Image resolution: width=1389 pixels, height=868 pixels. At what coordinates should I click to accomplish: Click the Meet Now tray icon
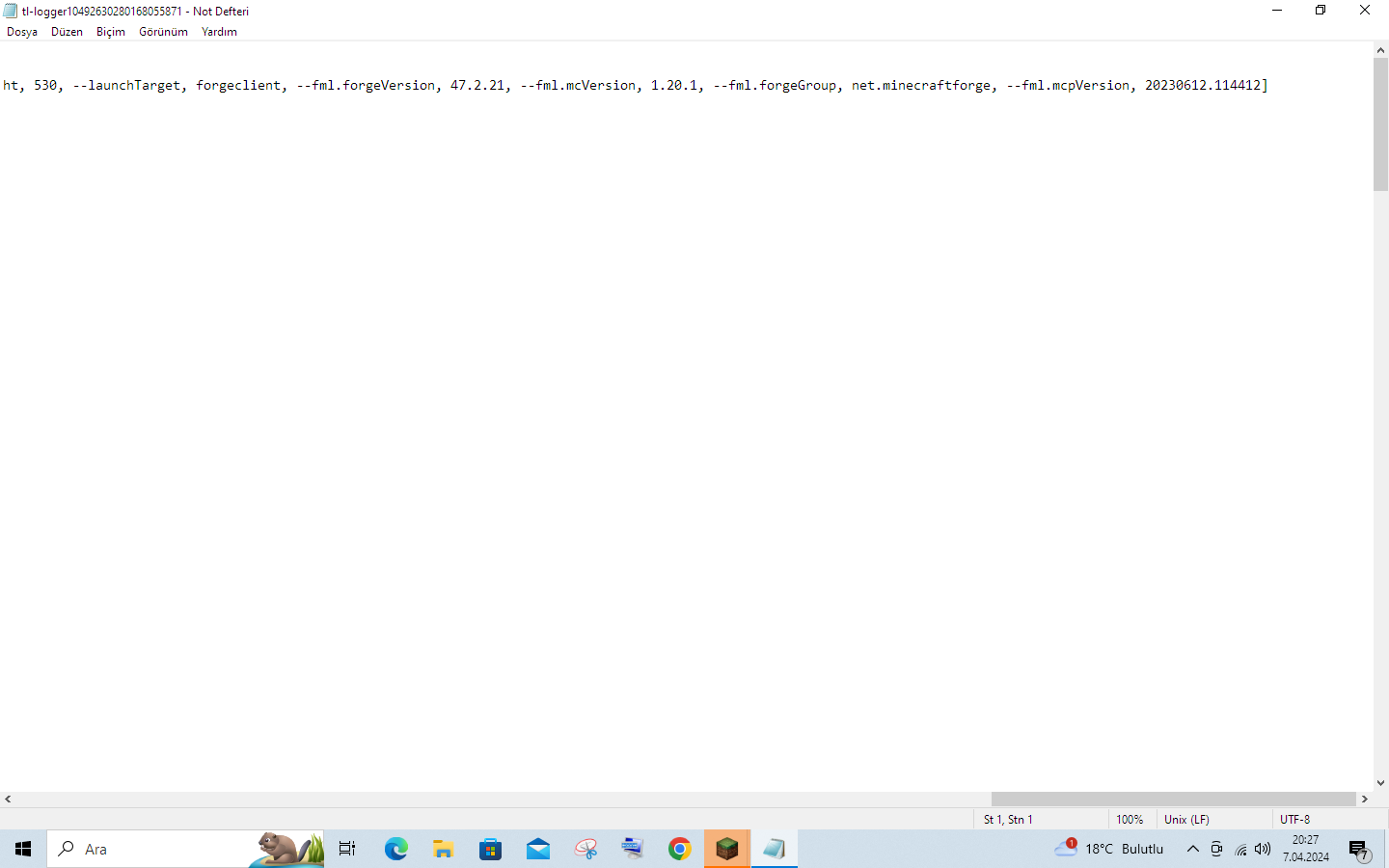coord(1216,849)
